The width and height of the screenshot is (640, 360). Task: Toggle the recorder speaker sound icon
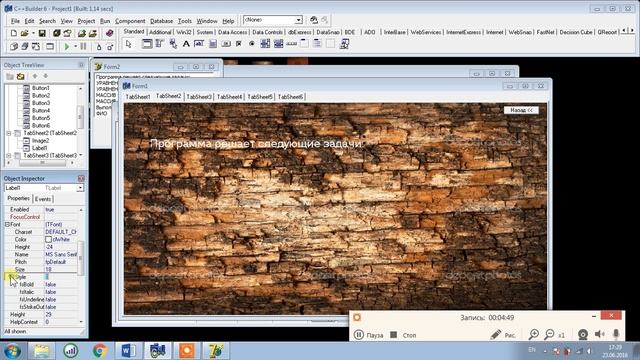600,335
